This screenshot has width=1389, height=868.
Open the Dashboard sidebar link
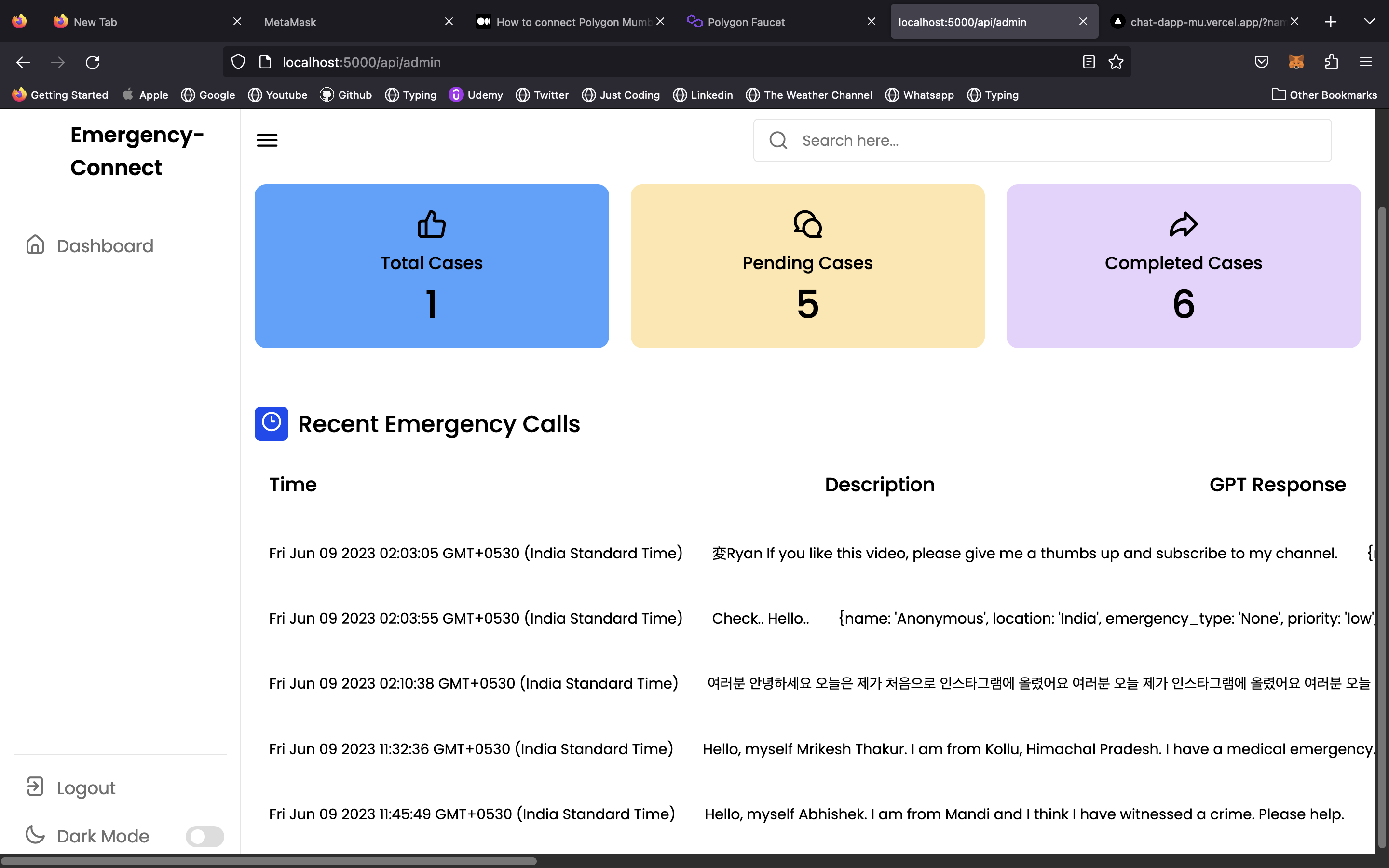tap(105, 246)
